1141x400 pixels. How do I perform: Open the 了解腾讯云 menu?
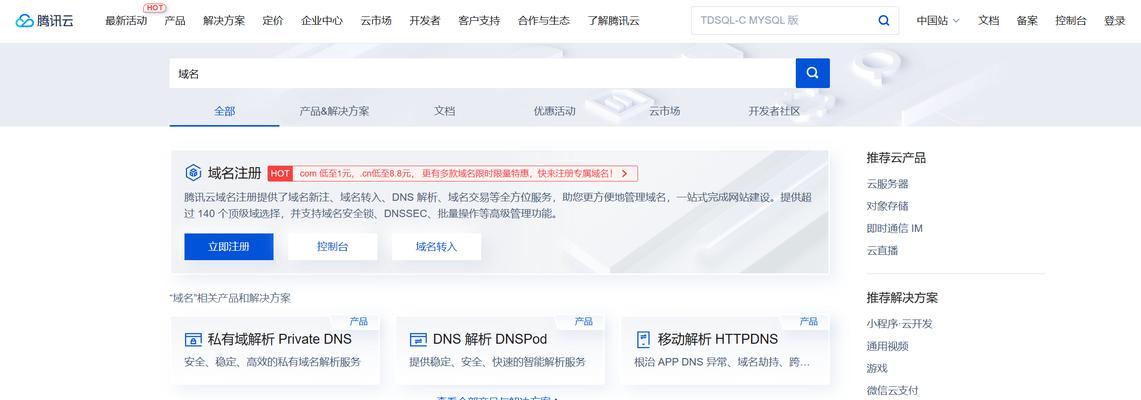point(613,20)
